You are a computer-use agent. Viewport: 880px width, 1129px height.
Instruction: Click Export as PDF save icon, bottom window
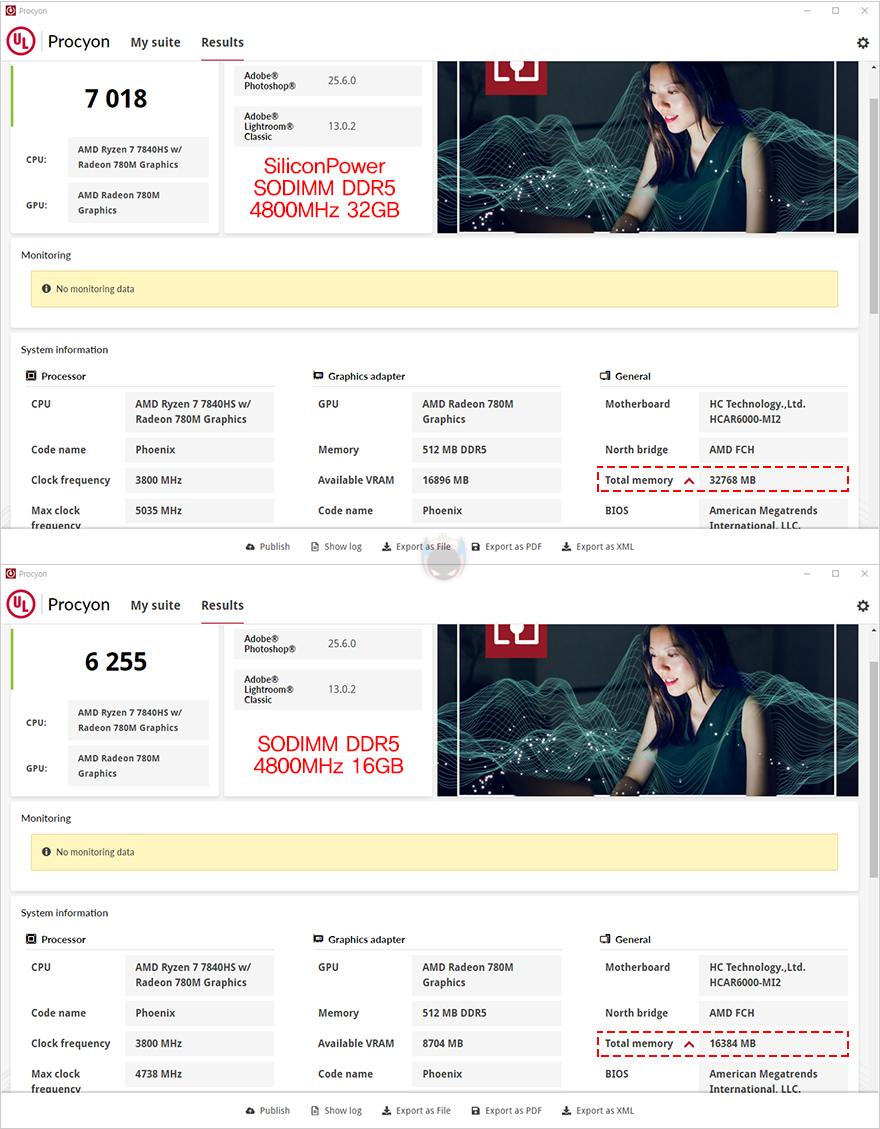475,1111
